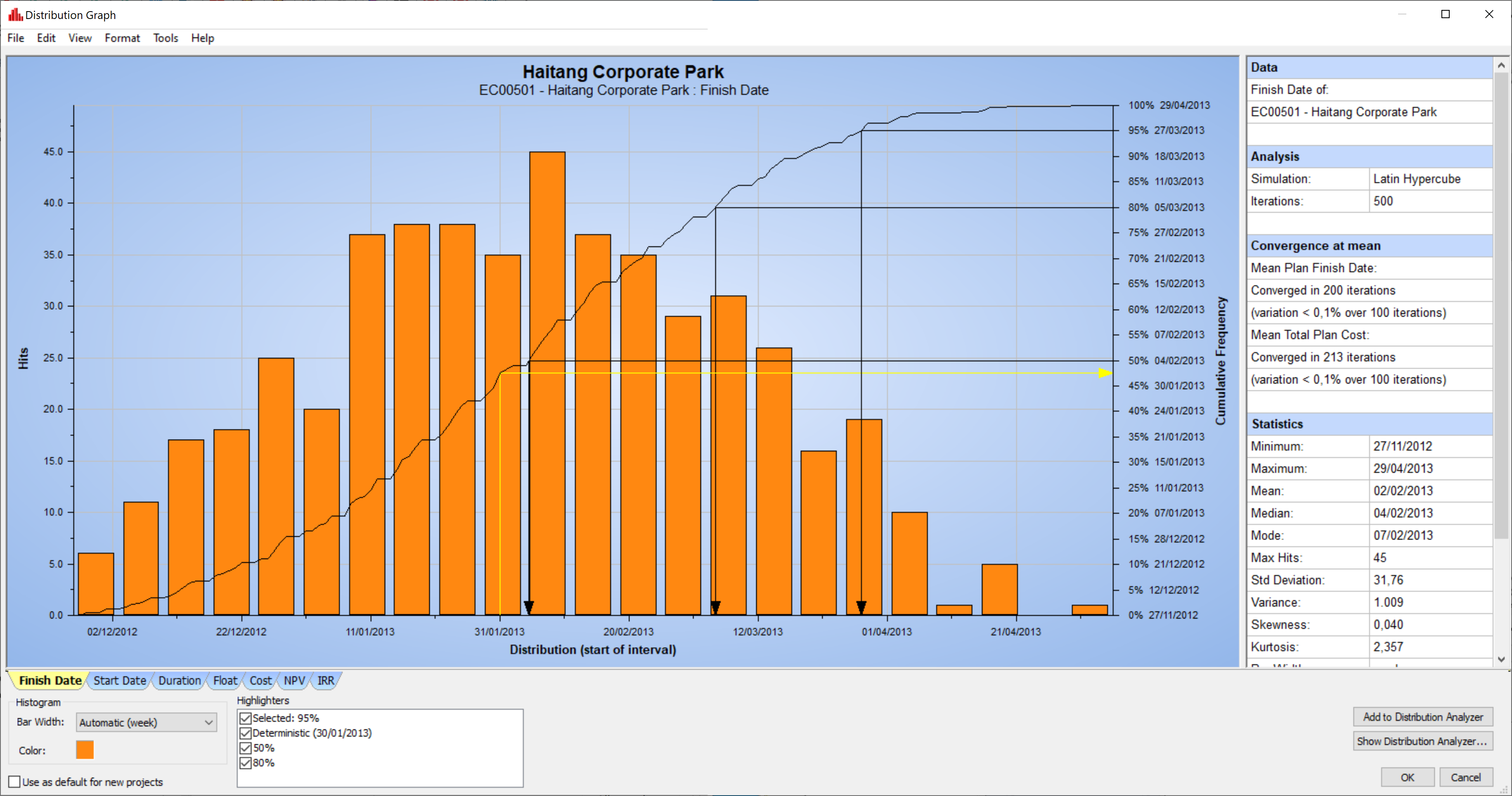Uncheck the Selected: 95% highlighter
1512x796 pixels.
point(246,718)
